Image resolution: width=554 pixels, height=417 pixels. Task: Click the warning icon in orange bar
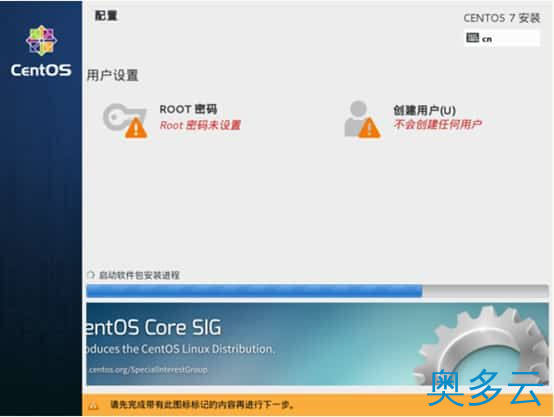[x=93, y=405]
